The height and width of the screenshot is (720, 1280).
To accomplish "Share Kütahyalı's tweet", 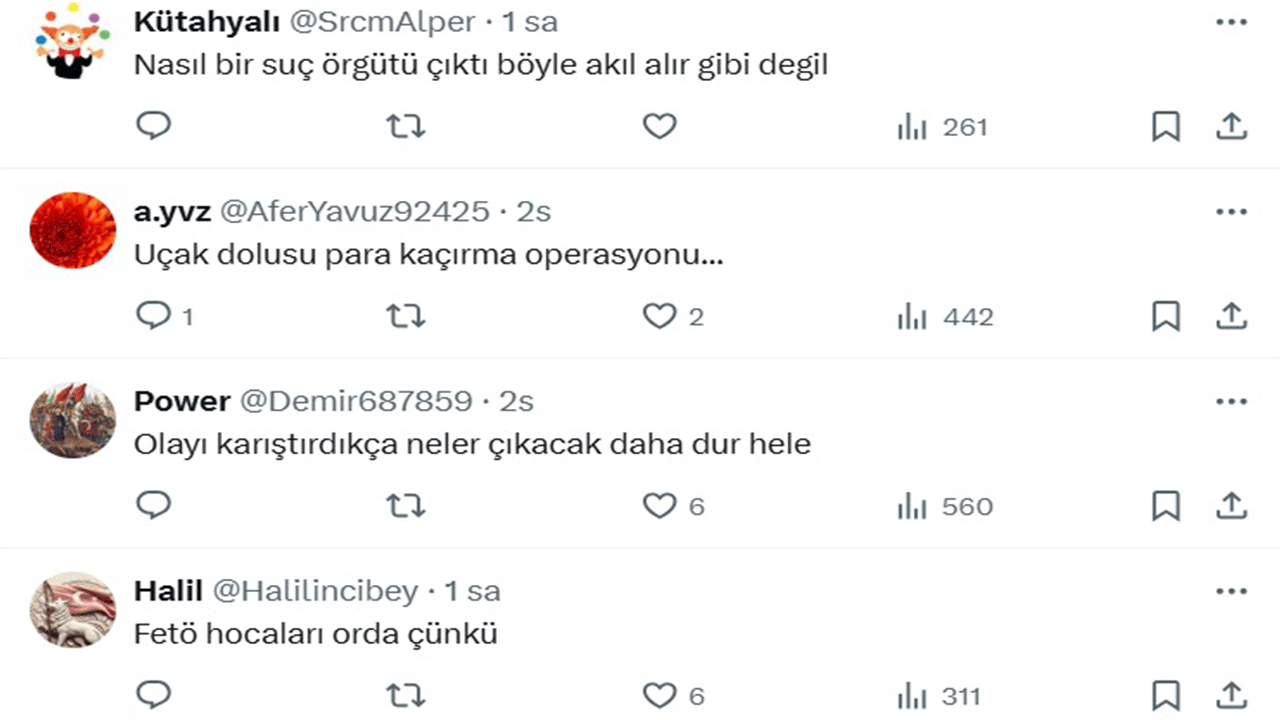I will click(1232, 127).
